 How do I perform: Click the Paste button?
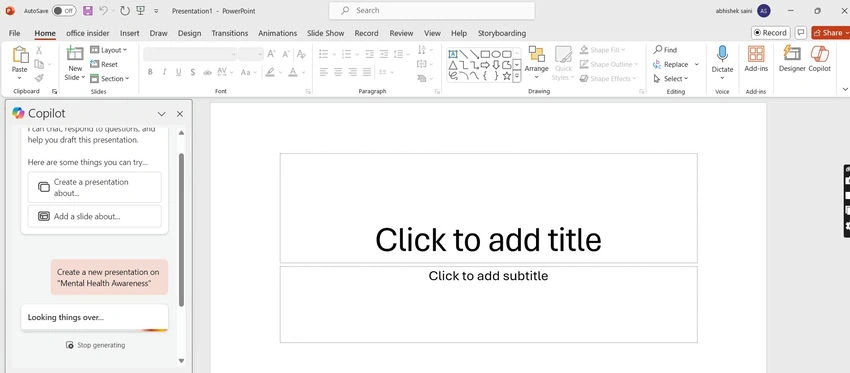click(20, 63)
